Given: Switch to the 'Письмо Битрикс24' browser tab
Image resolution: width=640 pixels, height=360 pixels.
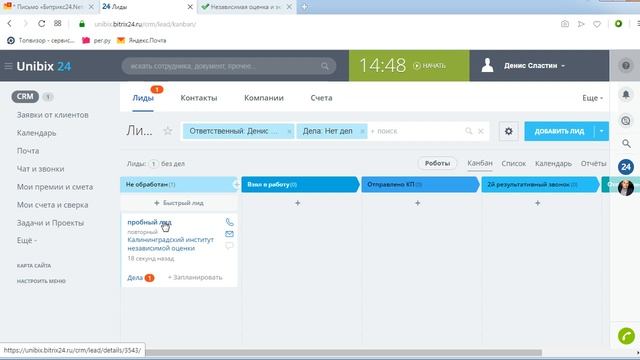Looking at the screenshot, I should point(49,7).
